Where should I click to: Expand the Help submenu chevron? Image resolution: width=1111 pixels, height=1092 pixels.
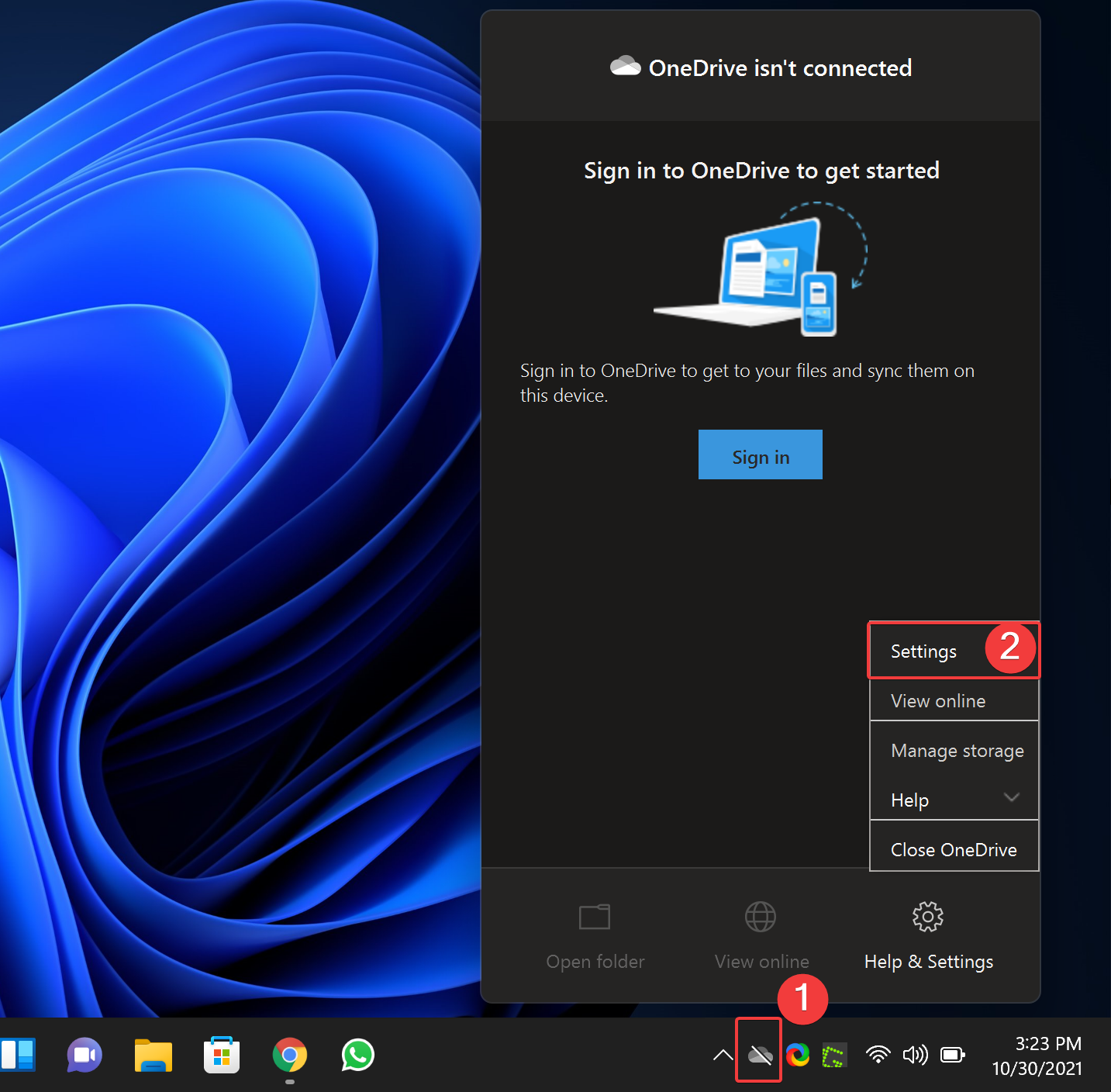coord(1011,797)
